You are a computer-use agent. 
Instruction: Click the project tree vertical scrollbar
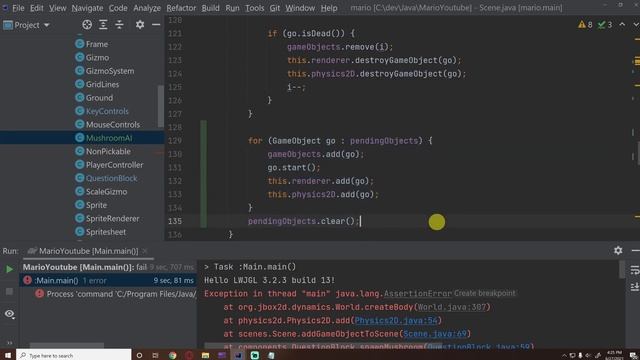[x=160, y=107]
